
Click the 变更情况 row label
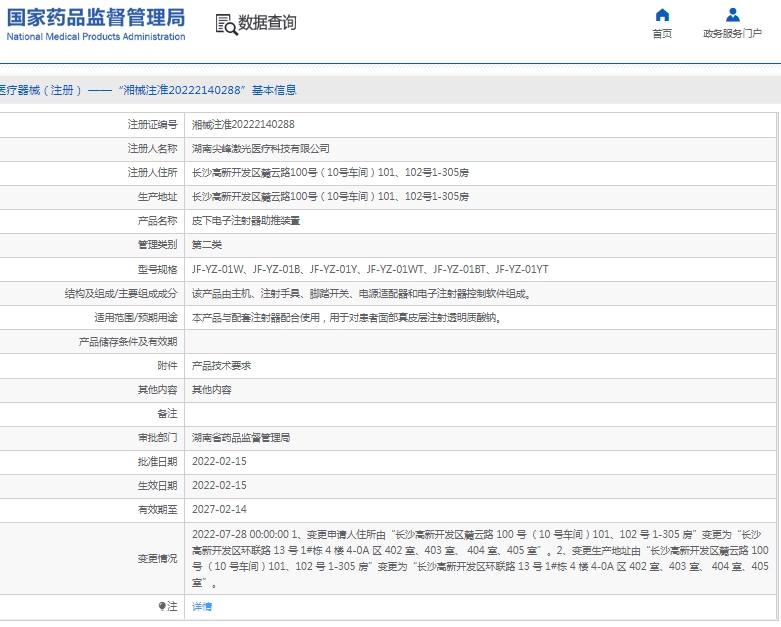157,558
